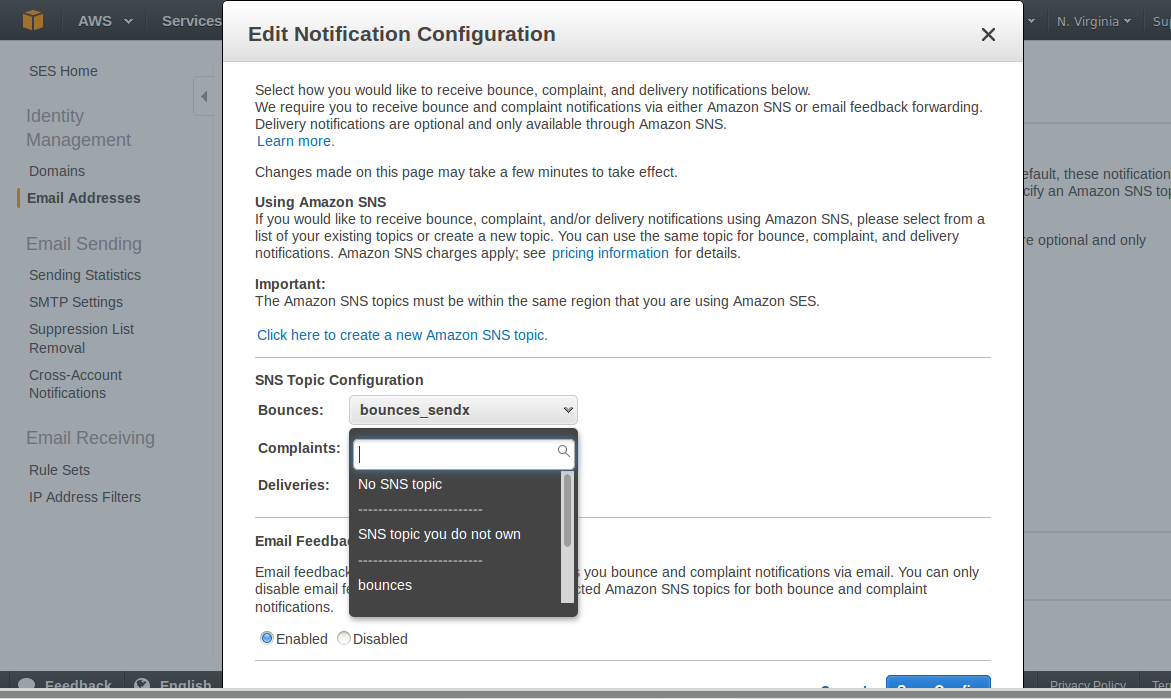This screenshot has height=699, width=1171.
Task: View Sending Statistics
Action: click(85, 275)
